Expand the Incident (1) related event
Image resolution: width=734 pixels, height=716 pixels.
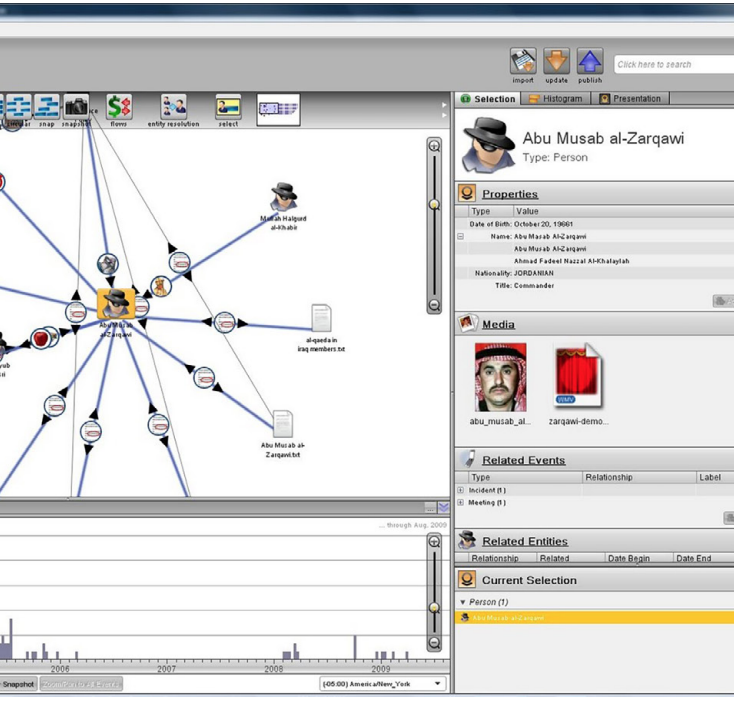pyautogui.click(x=461, y=490)
